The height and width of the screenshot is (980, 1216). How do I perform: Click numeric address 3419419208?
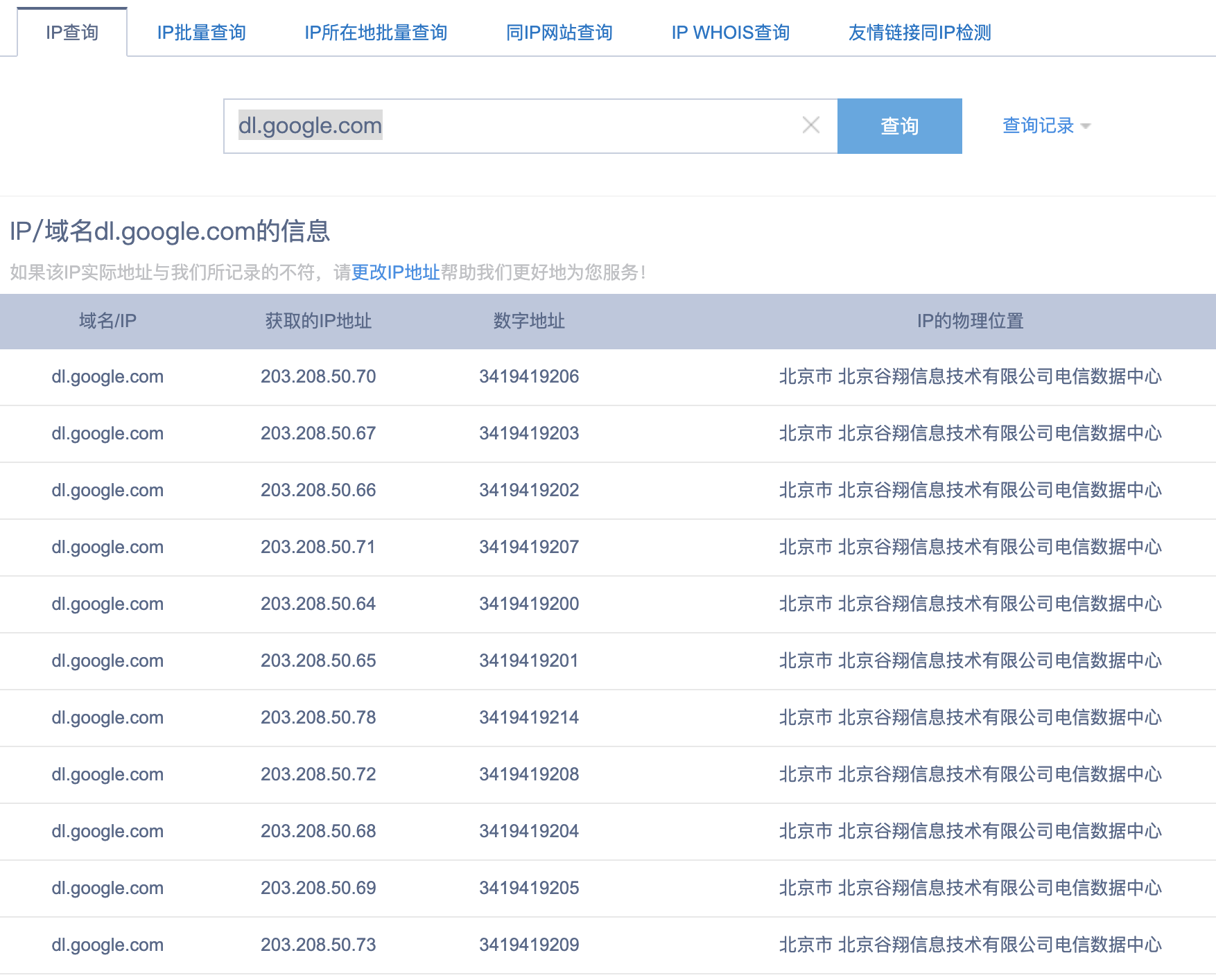[x=529, y=774]
